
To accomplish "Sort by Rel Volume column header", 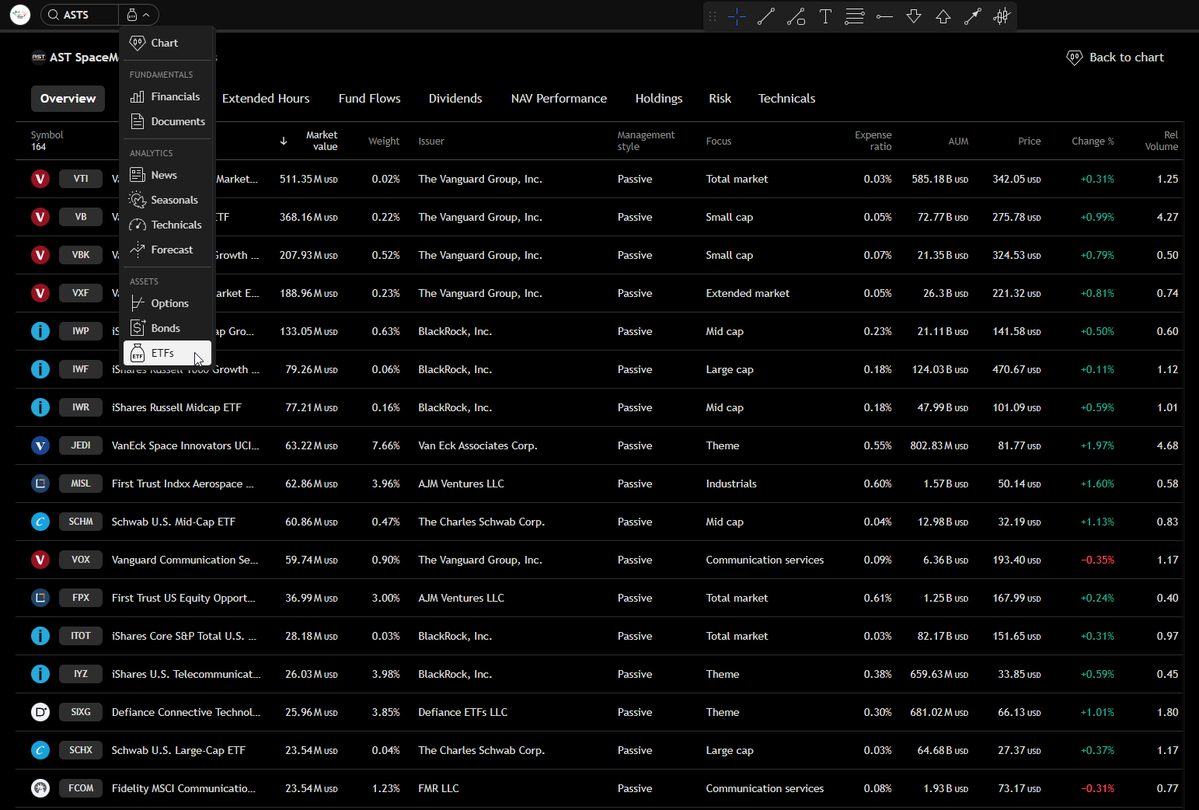I will (1162, 141).
